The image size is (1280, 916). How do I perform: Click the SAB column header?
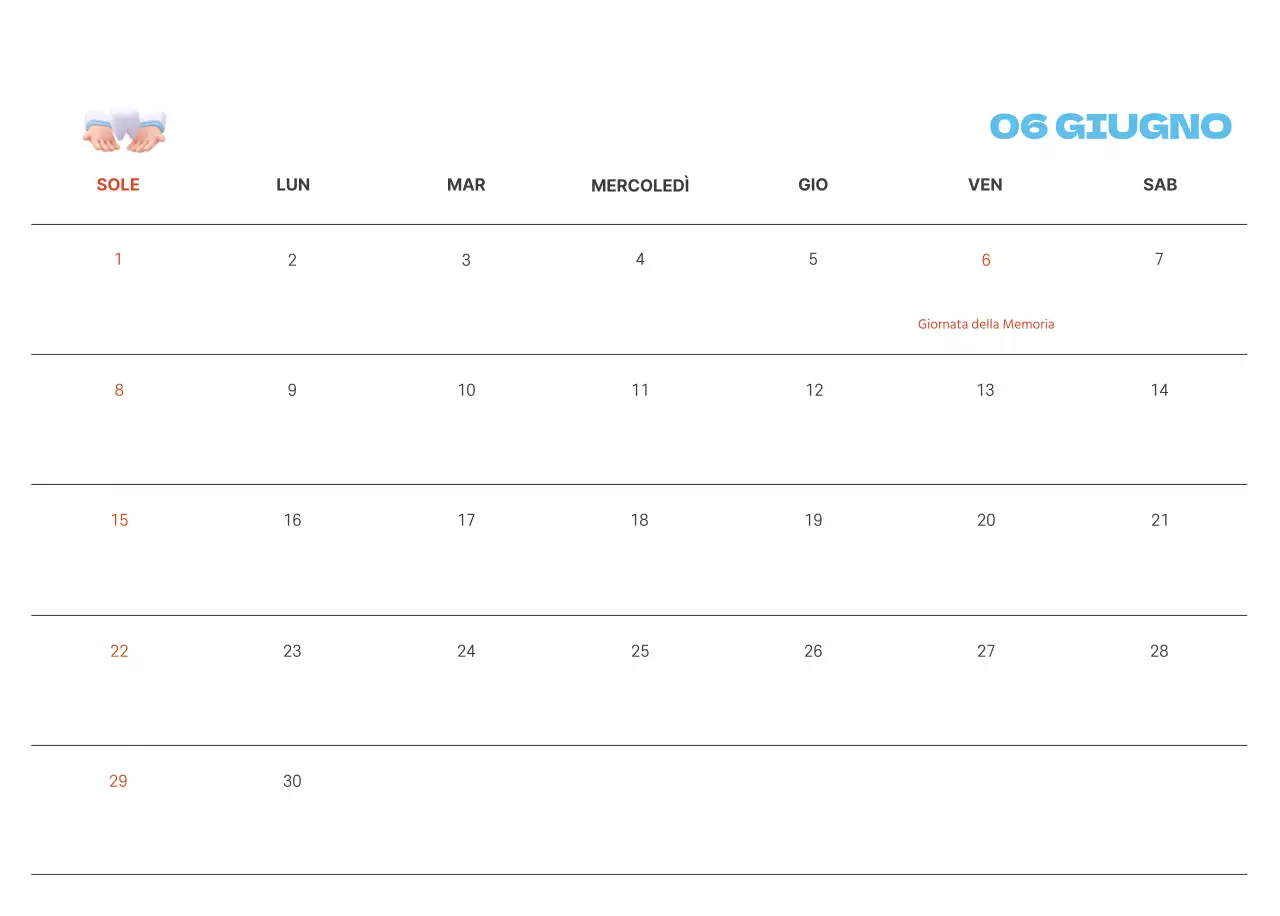(x=1159, y=185)
